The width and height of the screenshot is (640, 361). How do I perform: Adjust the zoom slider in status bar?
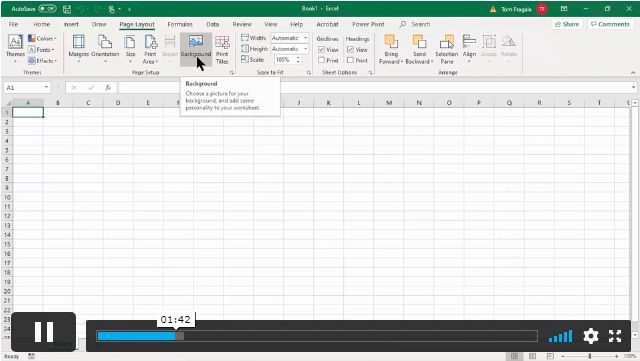pos(589,356)
